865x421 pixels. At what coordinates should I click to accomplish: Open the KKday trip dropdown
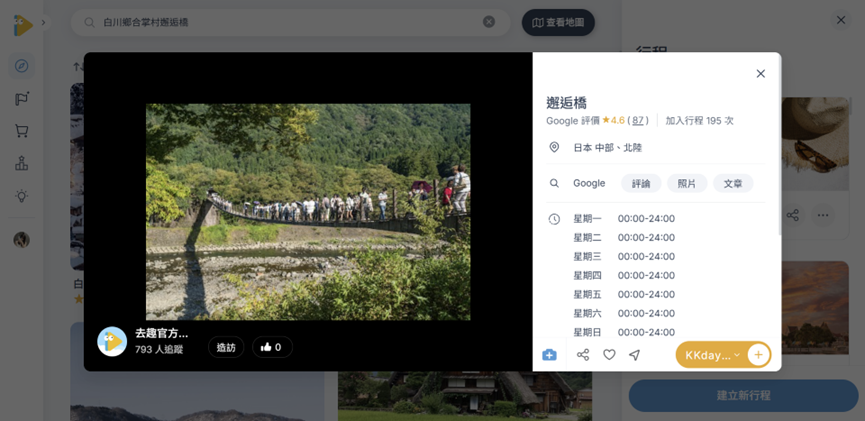[712, 355]
